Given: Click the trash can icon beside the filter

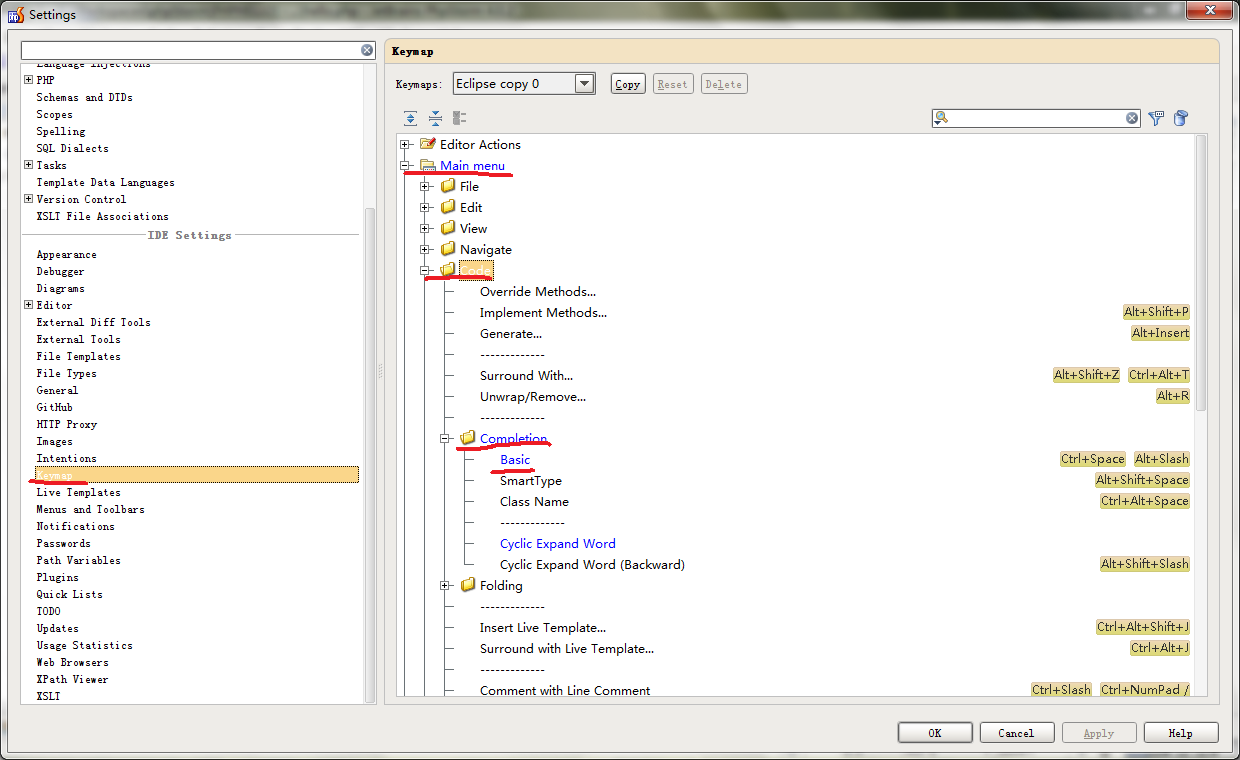Looking at the screenshot, I should 1181,118.
